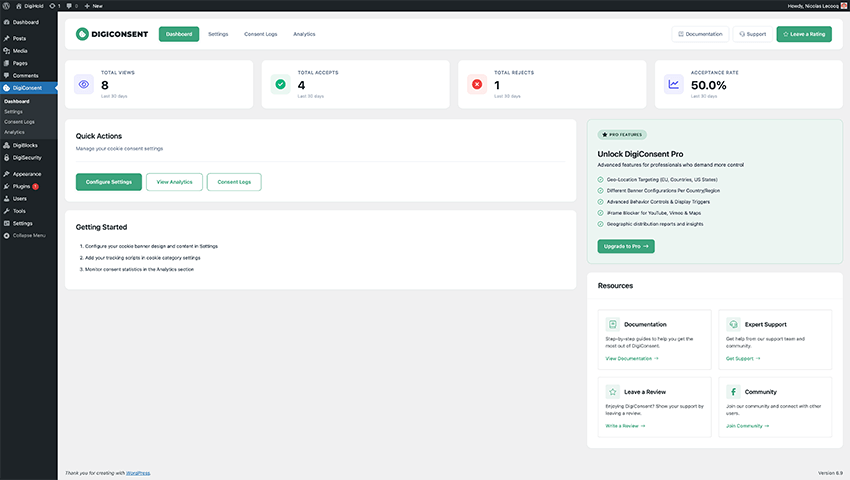Click the Documentation book icon in Resources
850x480 pixels.
613,324
